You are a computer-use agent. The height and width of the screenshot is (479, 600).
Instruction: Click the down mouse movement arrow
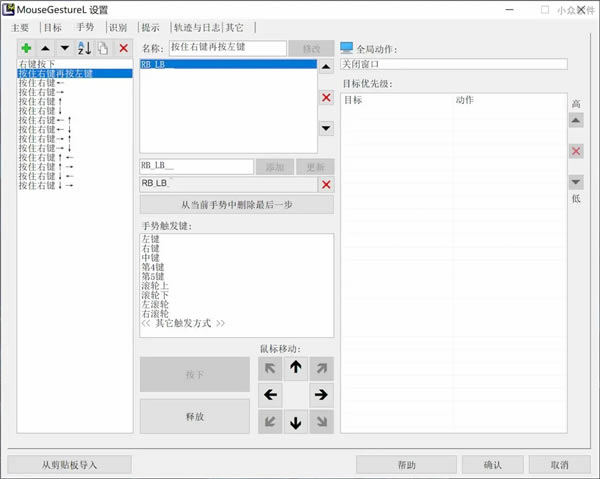(x=295, y=422)
